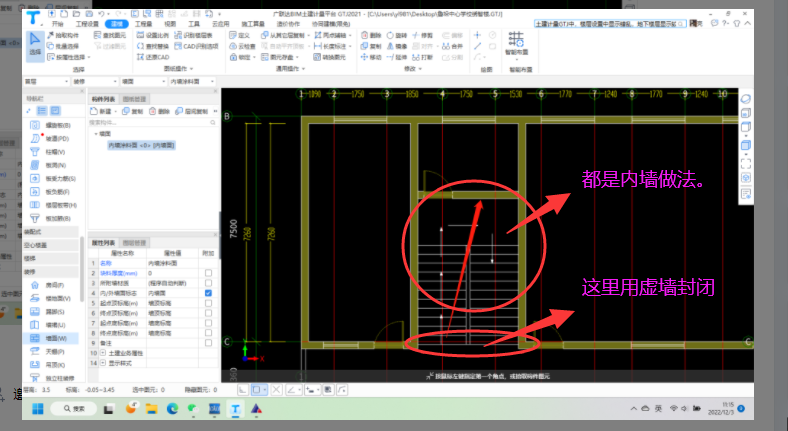Expand 显示样式 property group
Image resolution: width=788 pixels, height=431 pixels.
tap(103, 363)
